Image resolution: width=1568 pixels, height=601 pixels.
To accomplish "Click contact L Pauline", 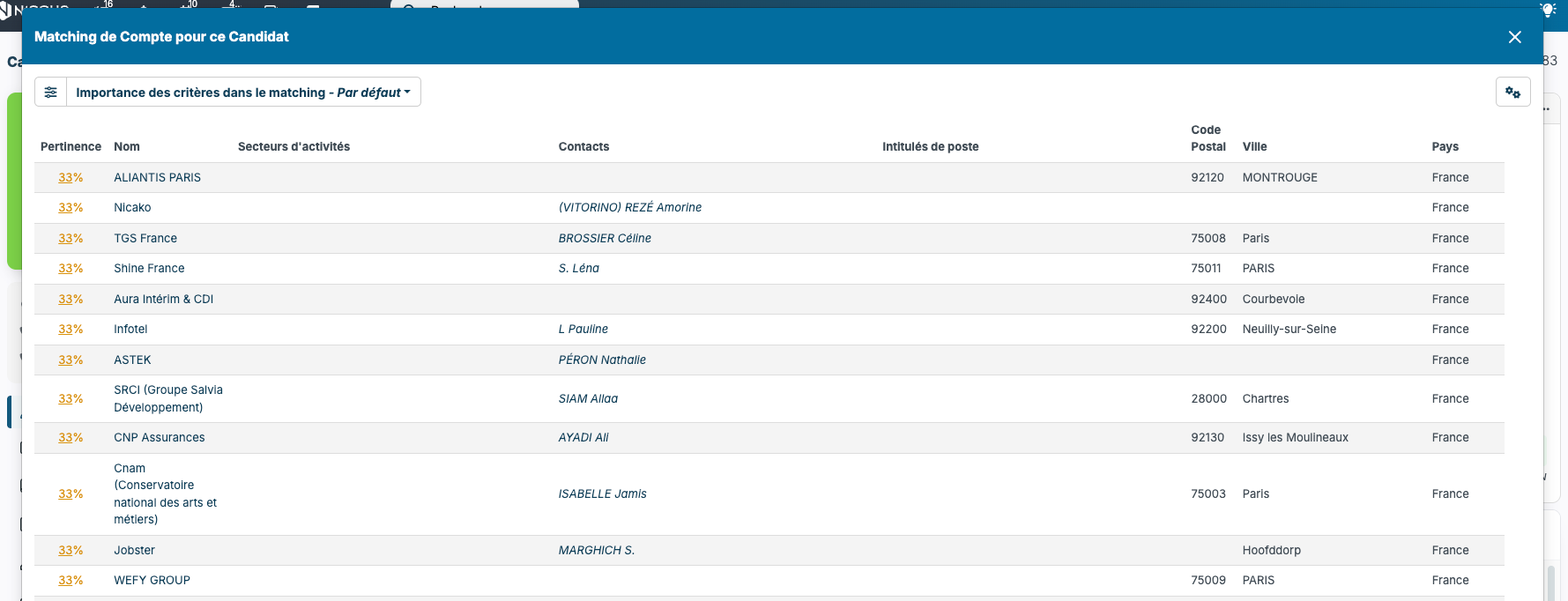I will point(583,329).
